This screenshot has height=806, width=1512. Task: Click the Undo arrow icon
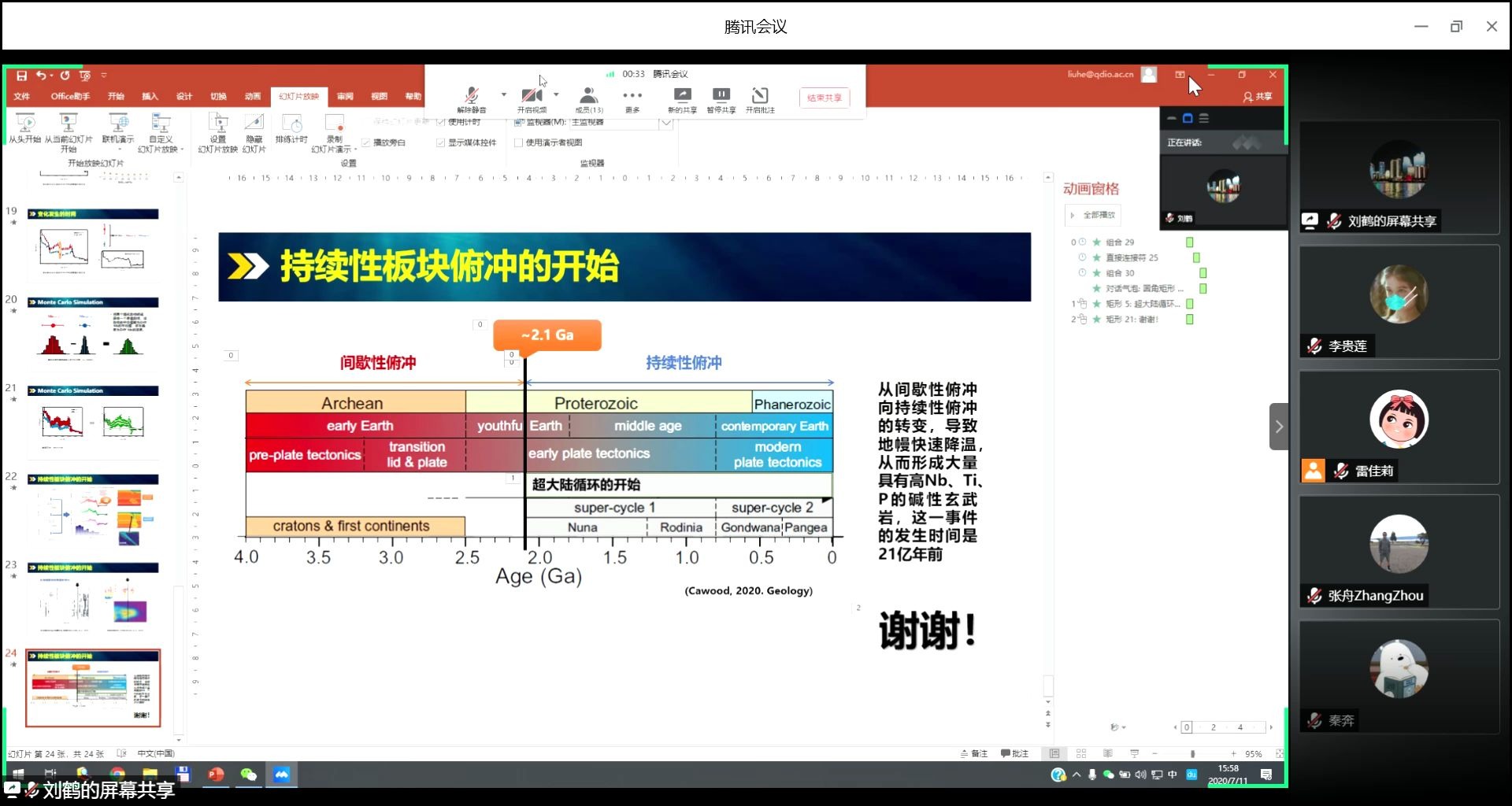tap(41, 76)
